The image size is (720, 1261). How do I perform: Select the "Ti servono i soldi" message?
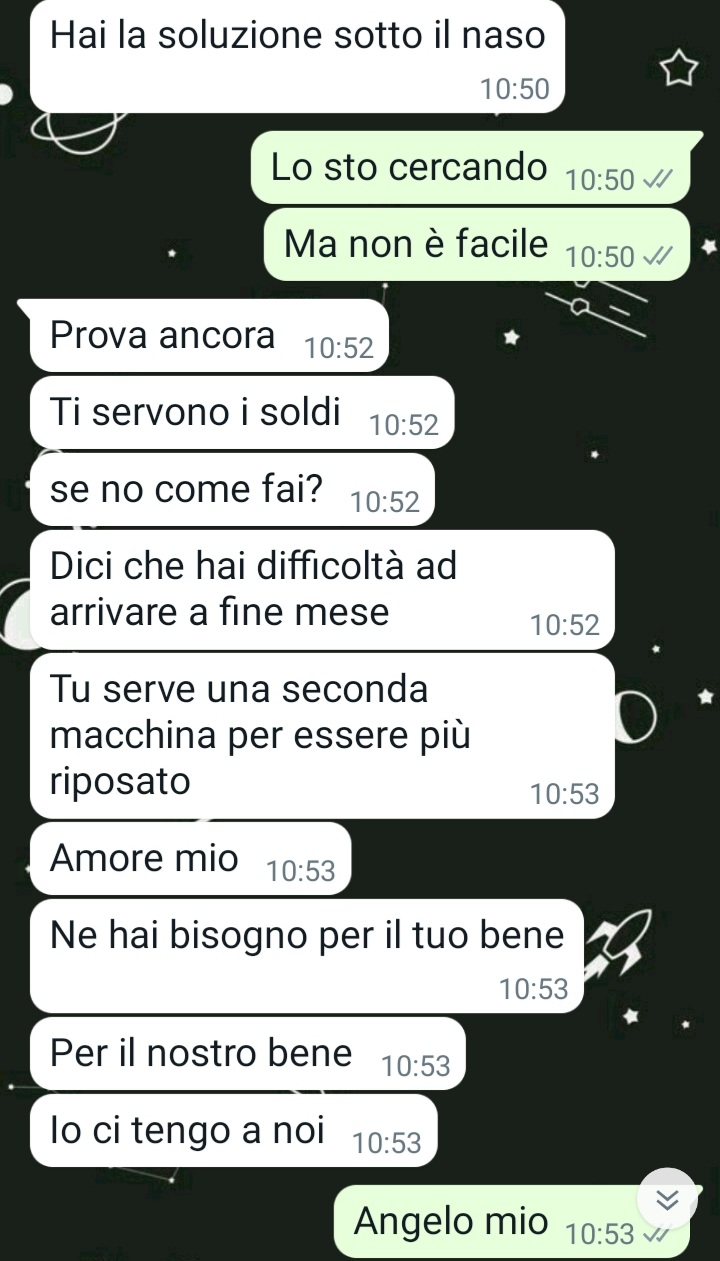(242, 412)
